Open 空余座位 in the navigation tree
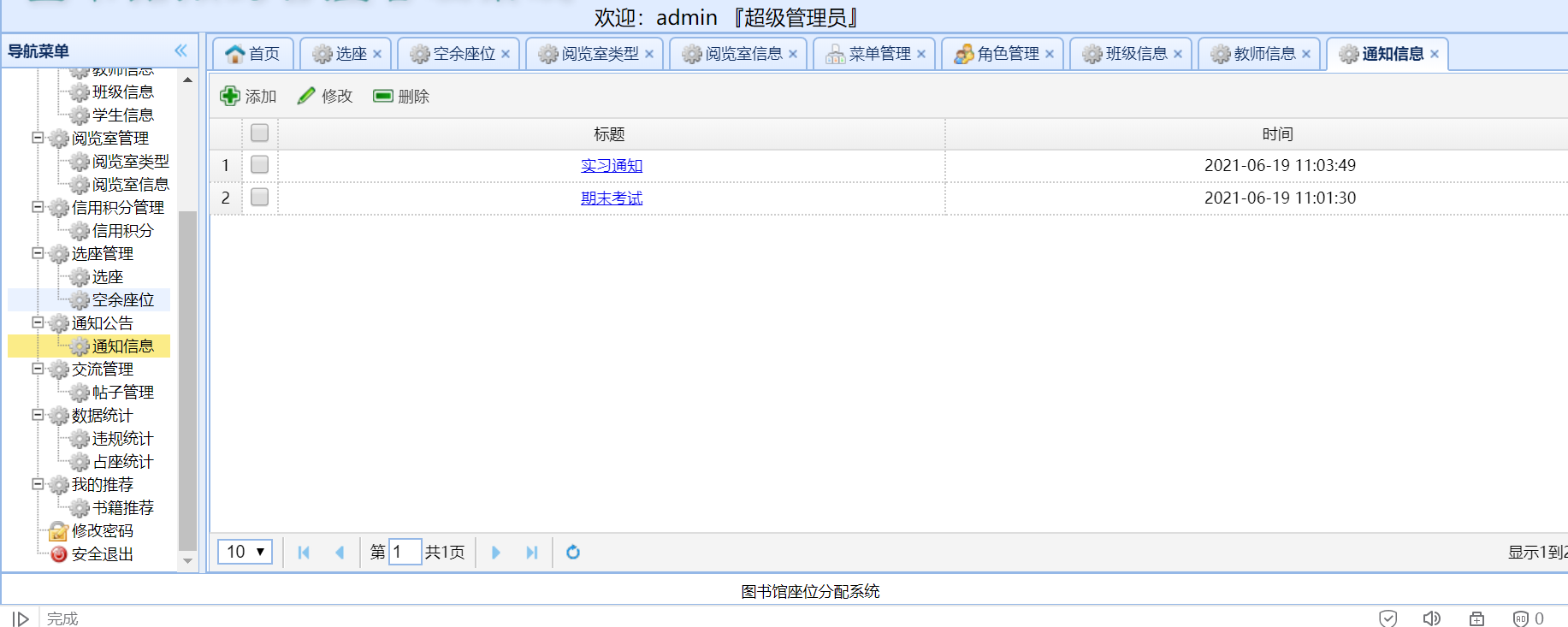The width and height of the screenshot is (1568, 627). tap(123, 300)
